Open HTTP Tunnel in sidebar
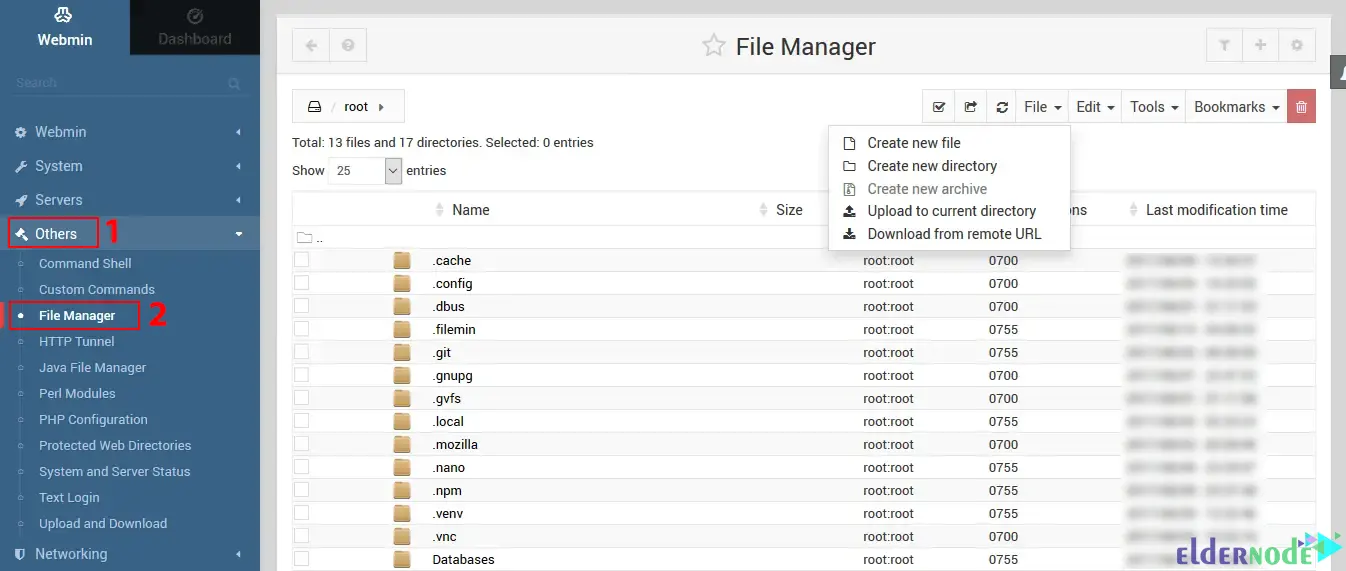Image resolution: width=1346 pixels, height=571 pixels. pos(77,342)
